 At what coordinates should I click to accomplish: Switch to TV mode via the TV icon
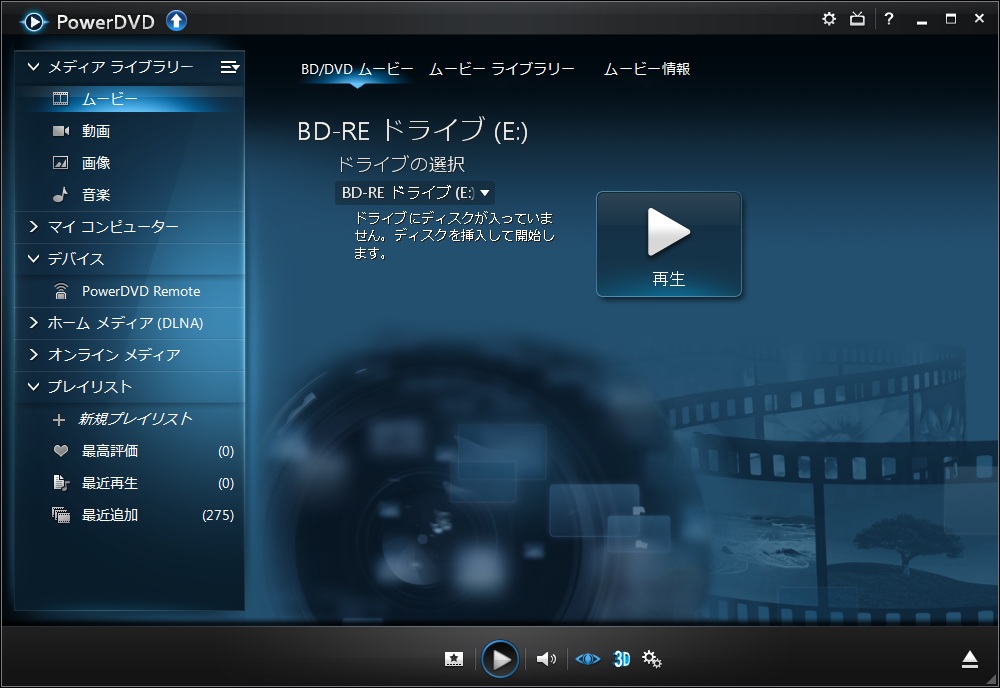(856, 17)
